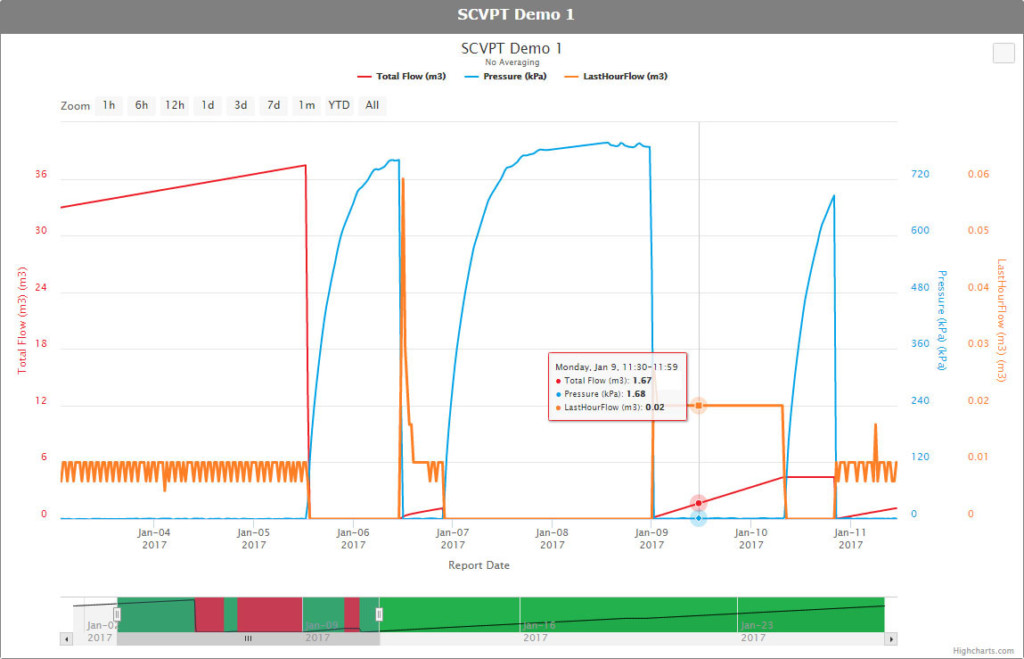Click the LastHourFlow (m3) y-axis title
Viewport: 1024px width, 659px height.
(x=1000, y=320)
